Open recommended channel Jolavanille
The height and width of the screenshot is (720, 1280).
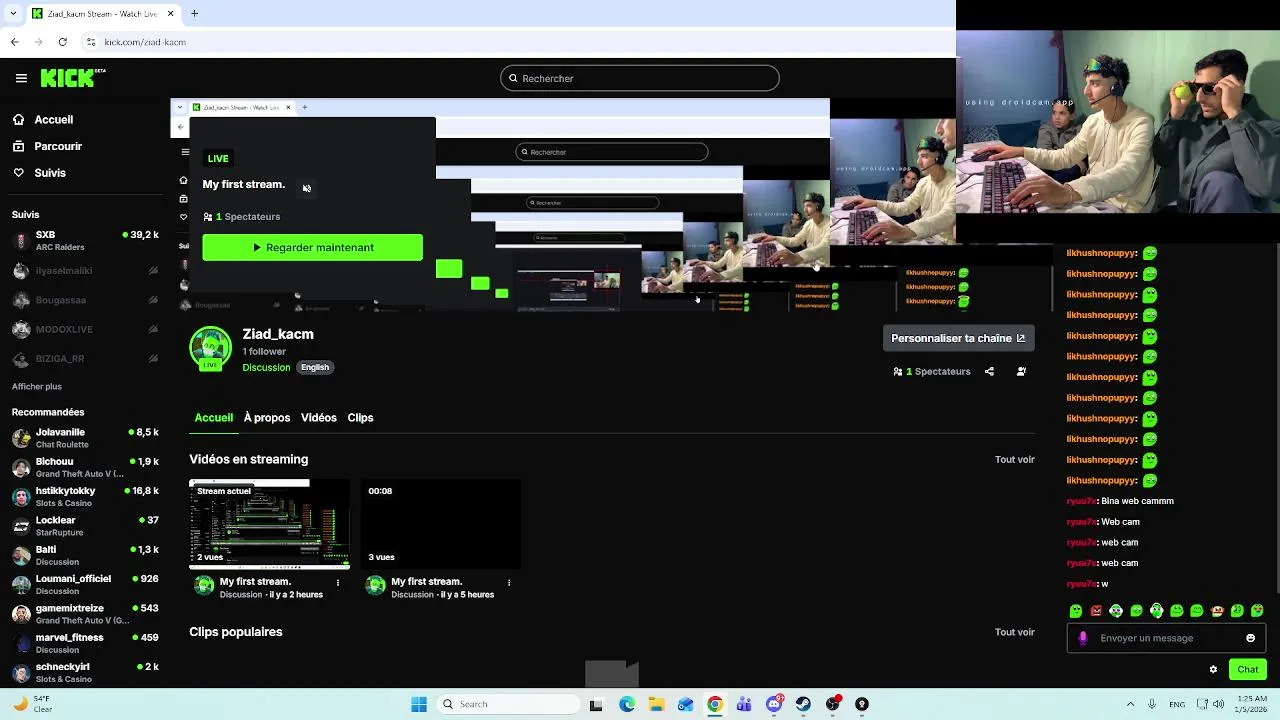[85, 438]
